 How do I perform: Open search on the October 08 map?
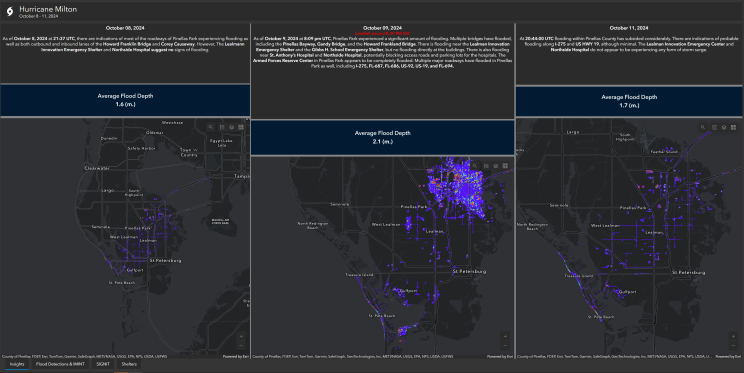tap(210, 127)
